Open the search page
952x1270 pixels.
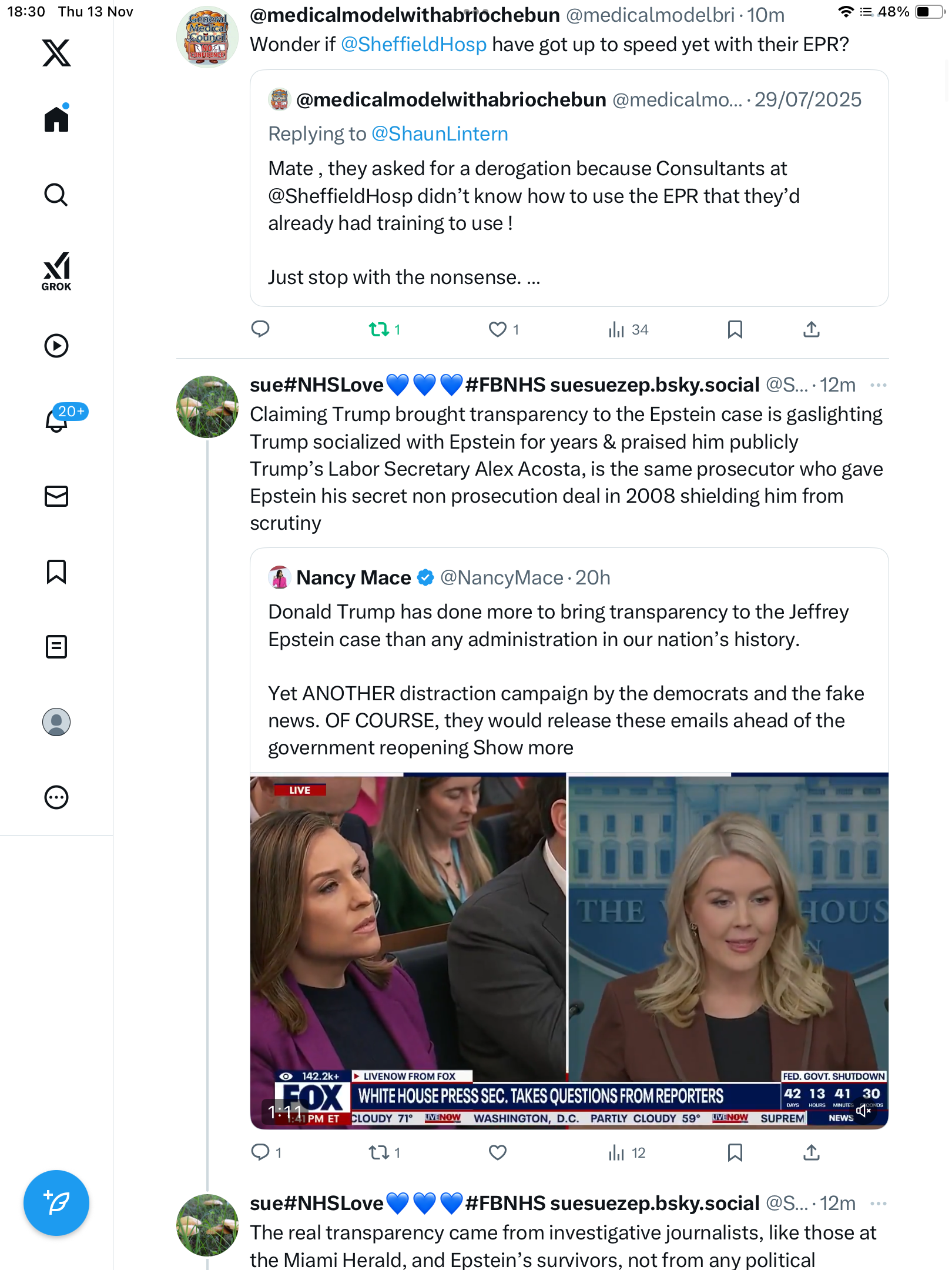click(x=56, y=195)
